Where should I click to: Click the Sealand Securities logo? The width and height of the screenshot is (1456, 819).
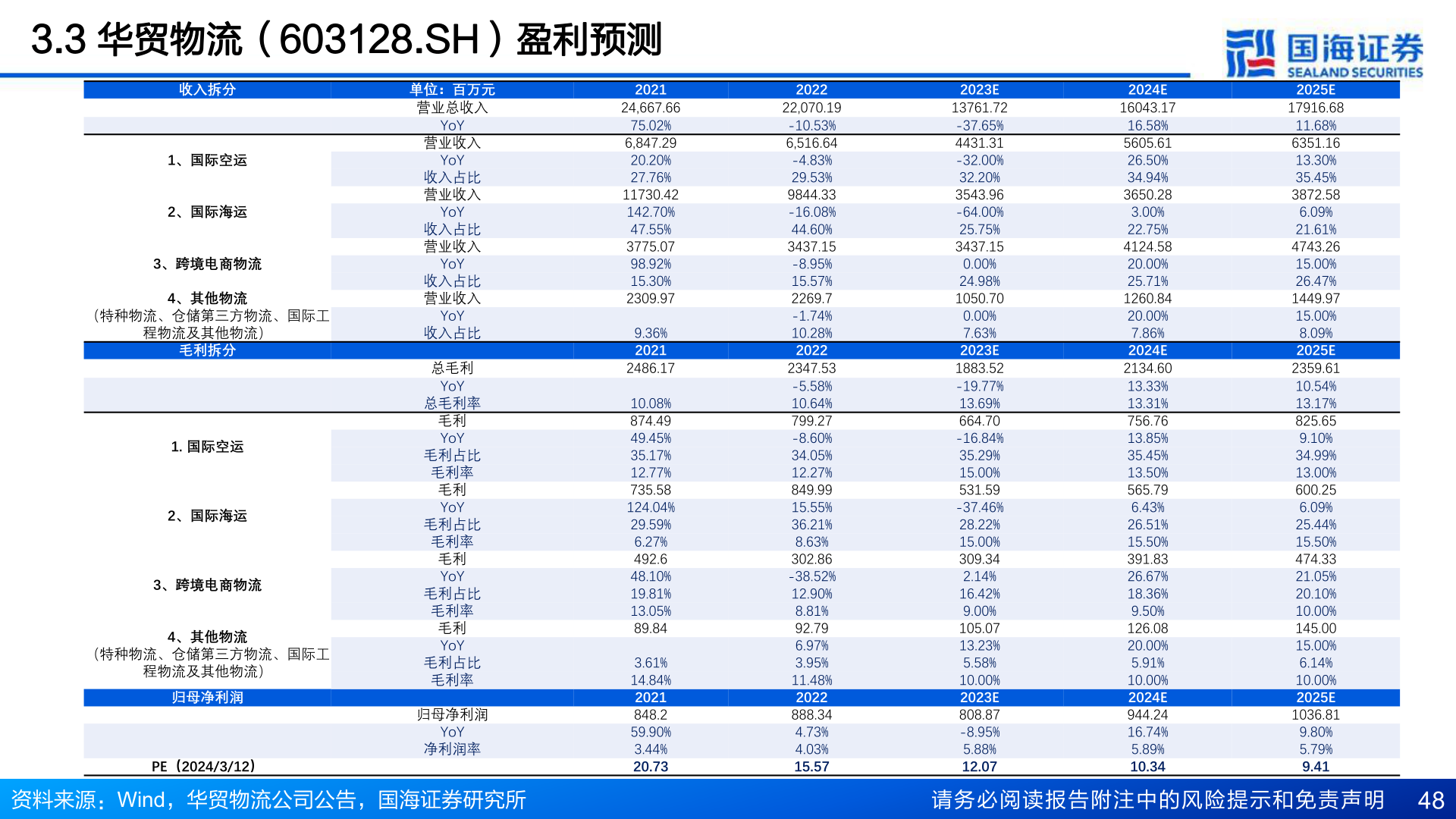(1324, 54)
